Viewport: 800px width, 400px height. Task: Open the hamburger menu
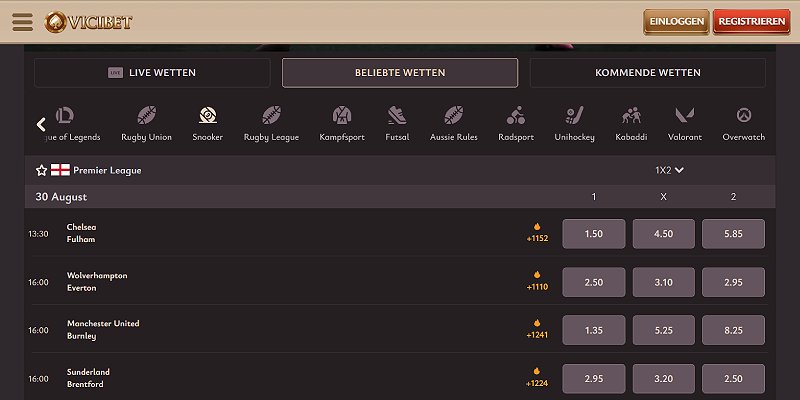pyautogui.click(x=22, y=22)
